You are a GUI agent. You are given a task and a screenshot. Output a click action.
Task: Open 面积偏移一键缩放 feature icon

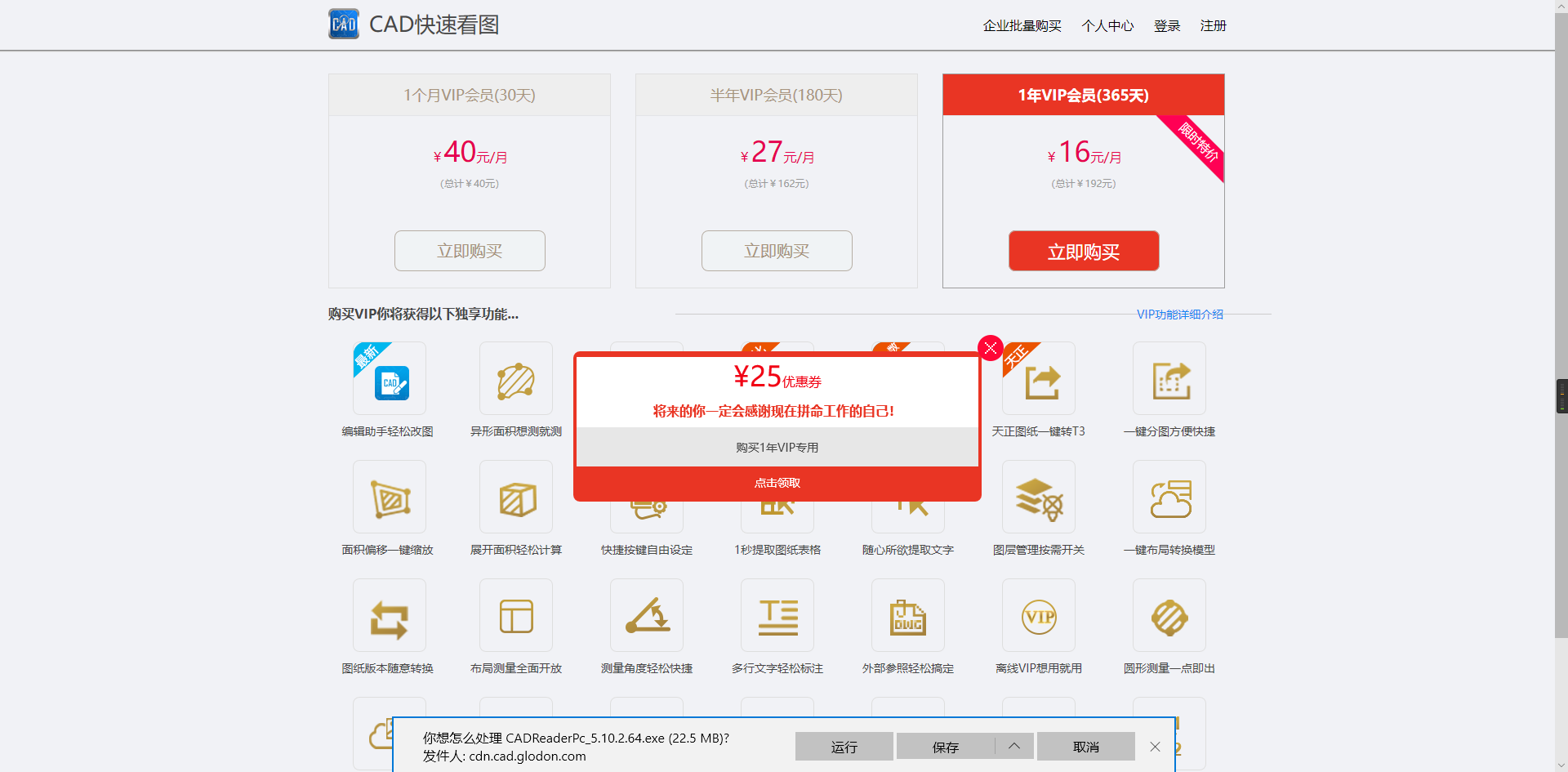[390, 497]
